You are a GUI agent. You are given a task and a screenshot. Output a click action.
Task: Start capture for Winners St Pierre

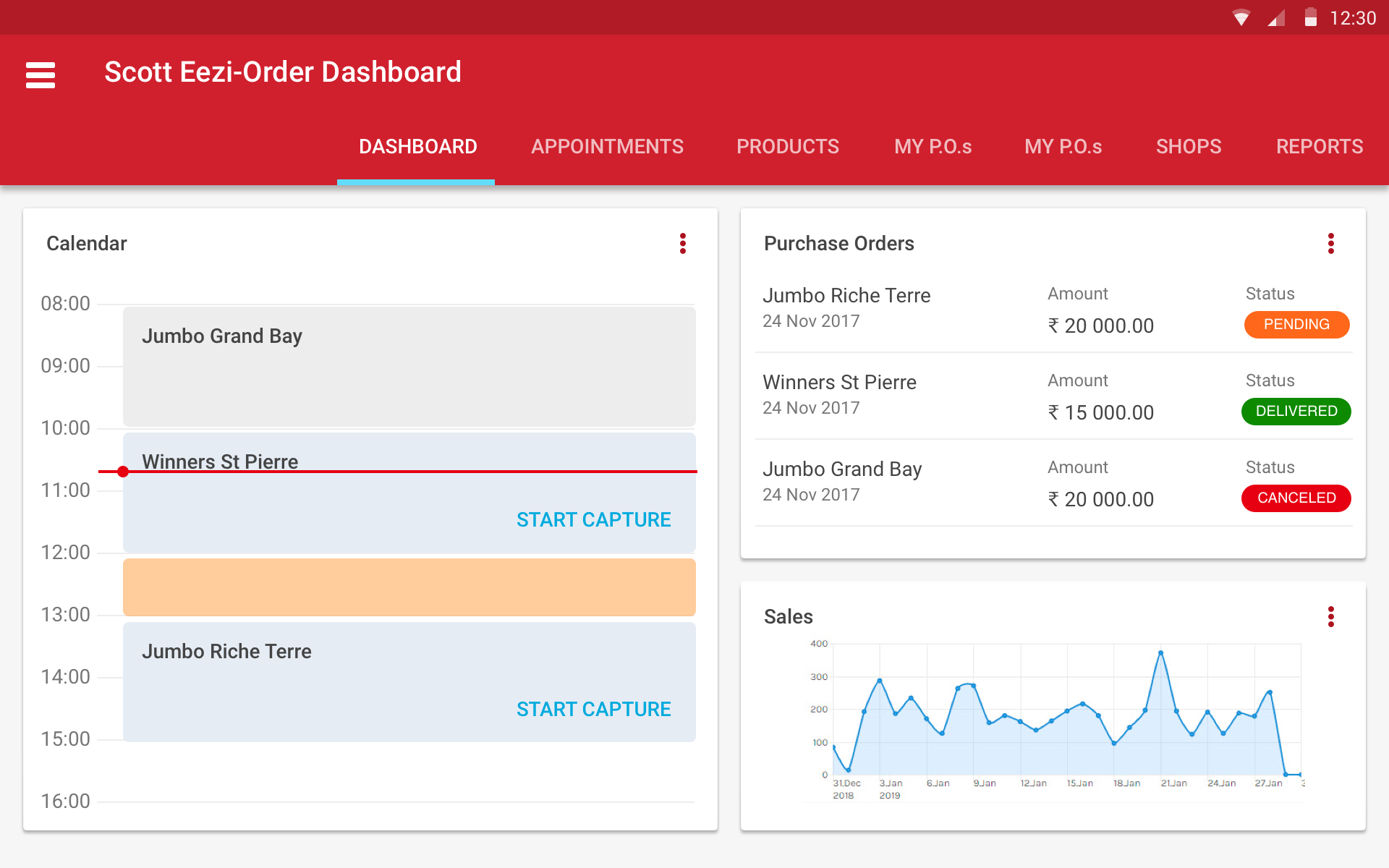click(593, 520)
